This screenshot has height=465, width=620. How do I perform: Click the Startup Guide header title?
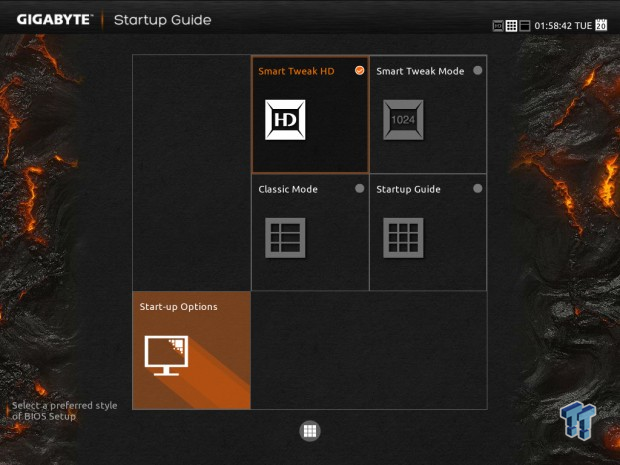(163, 20)
